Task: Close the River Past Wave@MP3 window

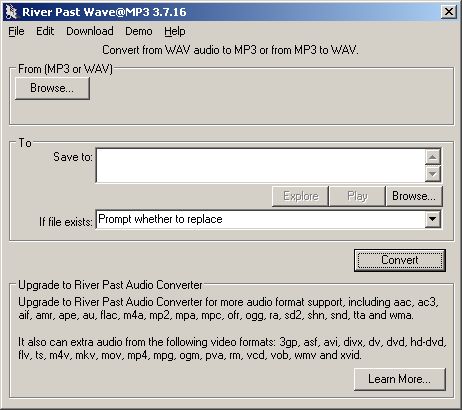Action: tap(449, 12)
